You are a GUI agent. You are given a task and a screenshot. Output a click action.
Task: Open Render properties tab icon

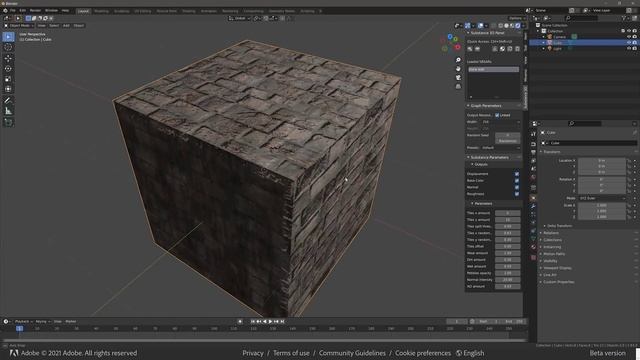pos(533,144)
